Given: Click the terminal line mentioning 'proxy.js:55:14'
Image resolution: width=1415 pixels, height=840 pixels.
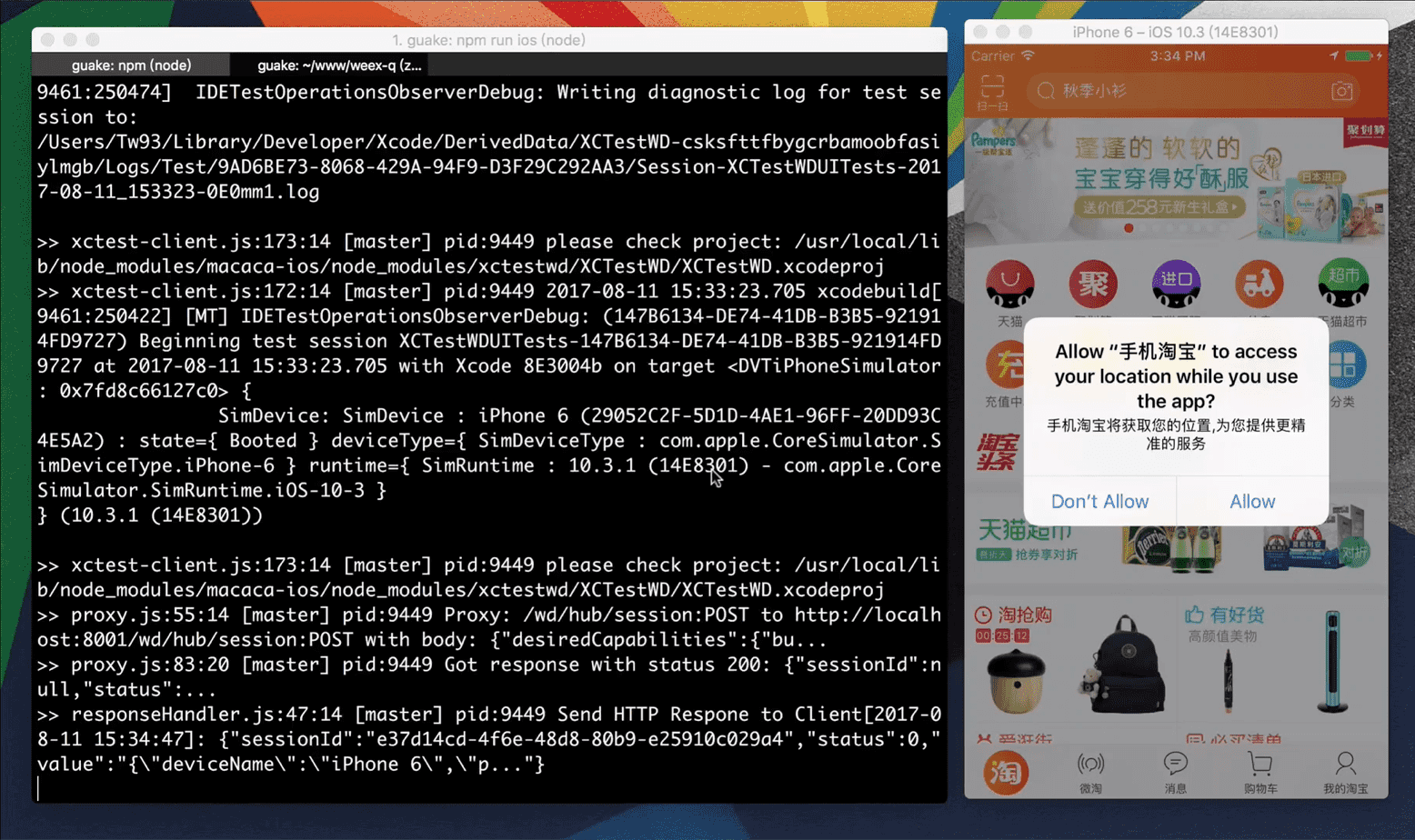Looking at the screenshot, I should tap(489, 627).
